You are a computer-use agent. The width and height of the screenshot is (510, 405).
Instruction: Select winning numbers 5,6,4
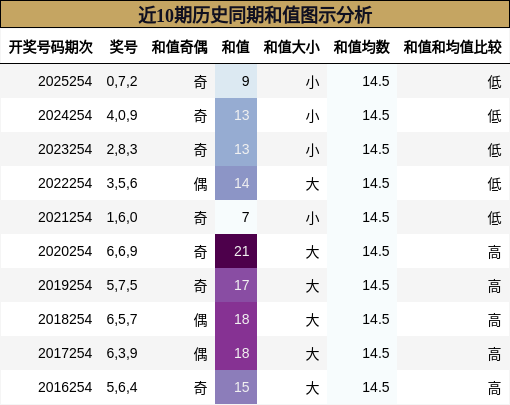(x=122, y=388)
